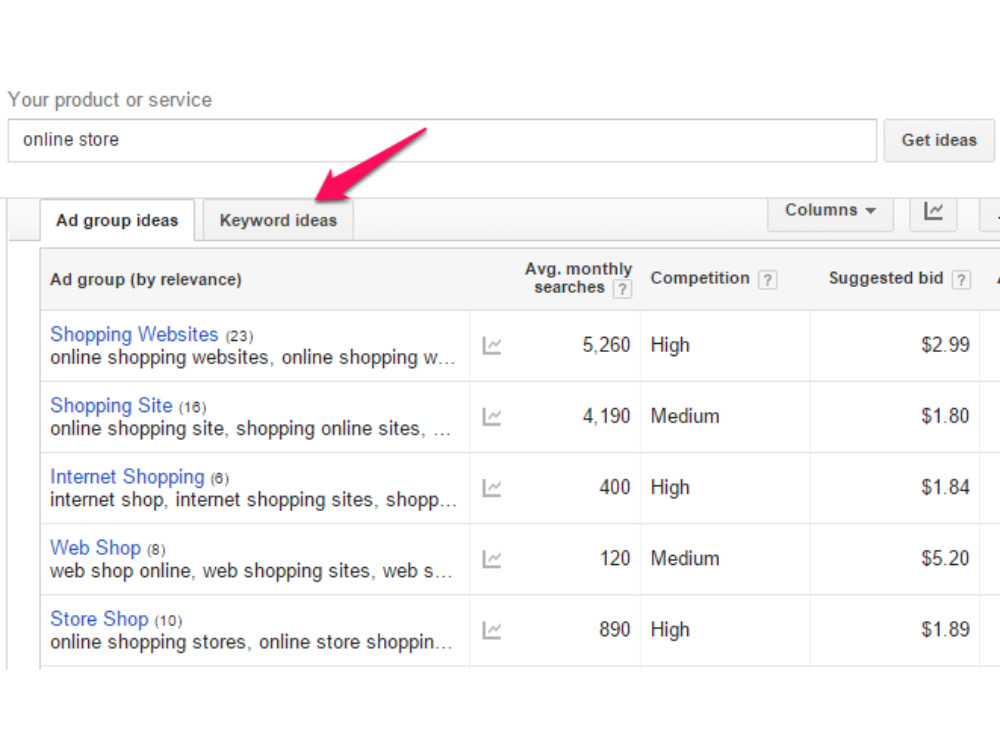Image resolution: width=1000 pixels, height=750 pixels.
Task: Open help tooltip for Competition column
Action: 768,279
